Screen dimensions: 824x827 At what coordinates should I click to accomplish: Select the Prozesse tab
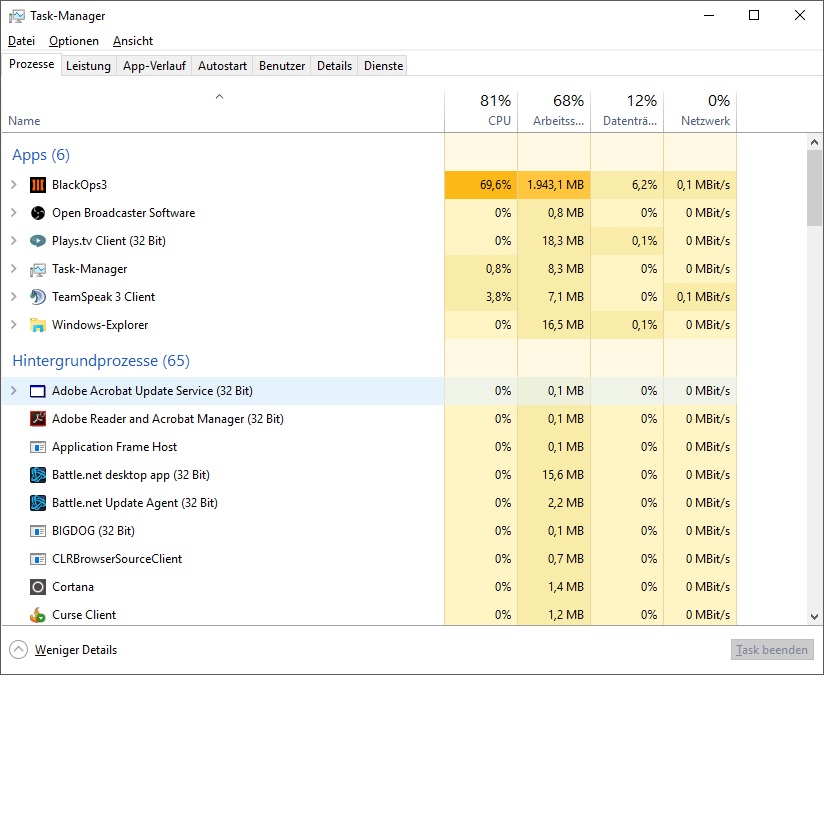(32, 64)
